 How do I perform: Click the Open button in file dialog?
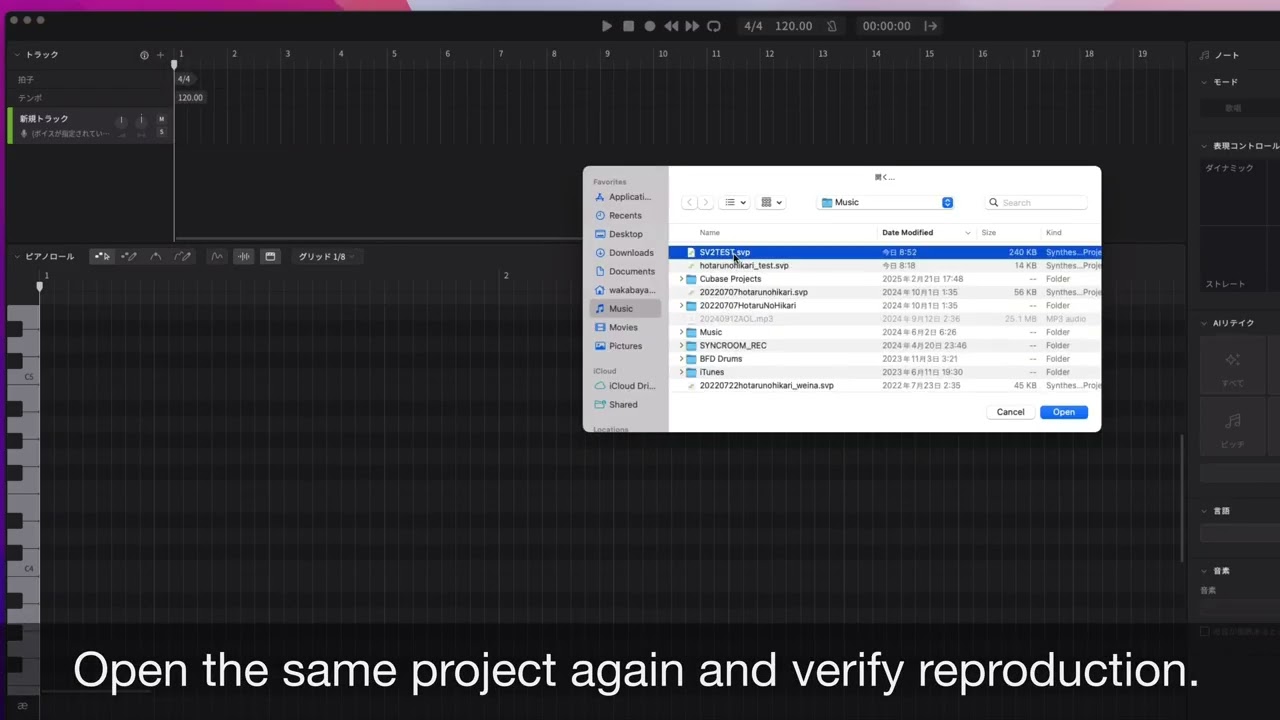click(1063, 412)
